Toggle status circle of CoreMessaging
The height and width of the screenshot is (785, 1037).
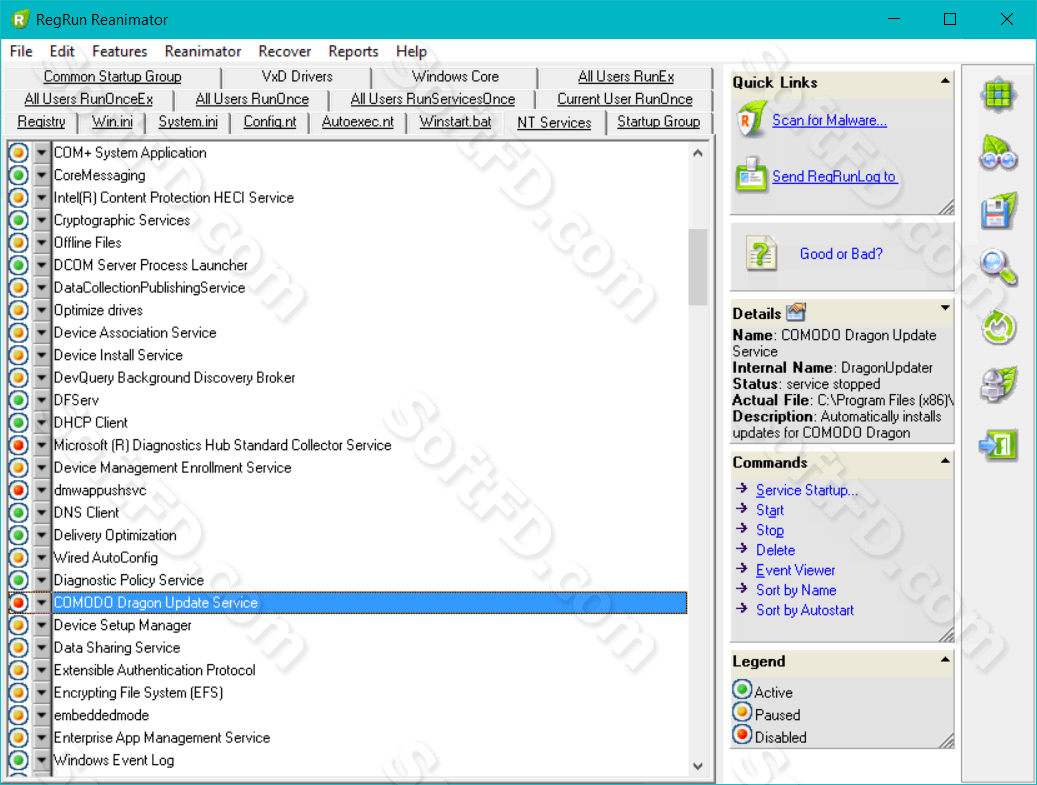pos(19,175)
